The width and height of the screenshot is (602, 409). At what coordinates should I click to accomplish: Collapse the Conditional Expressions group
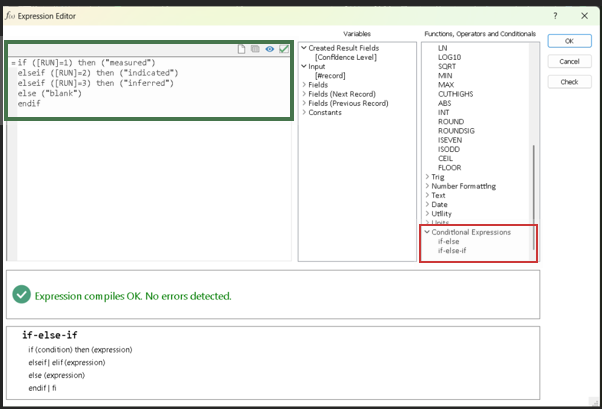point(427,232)
